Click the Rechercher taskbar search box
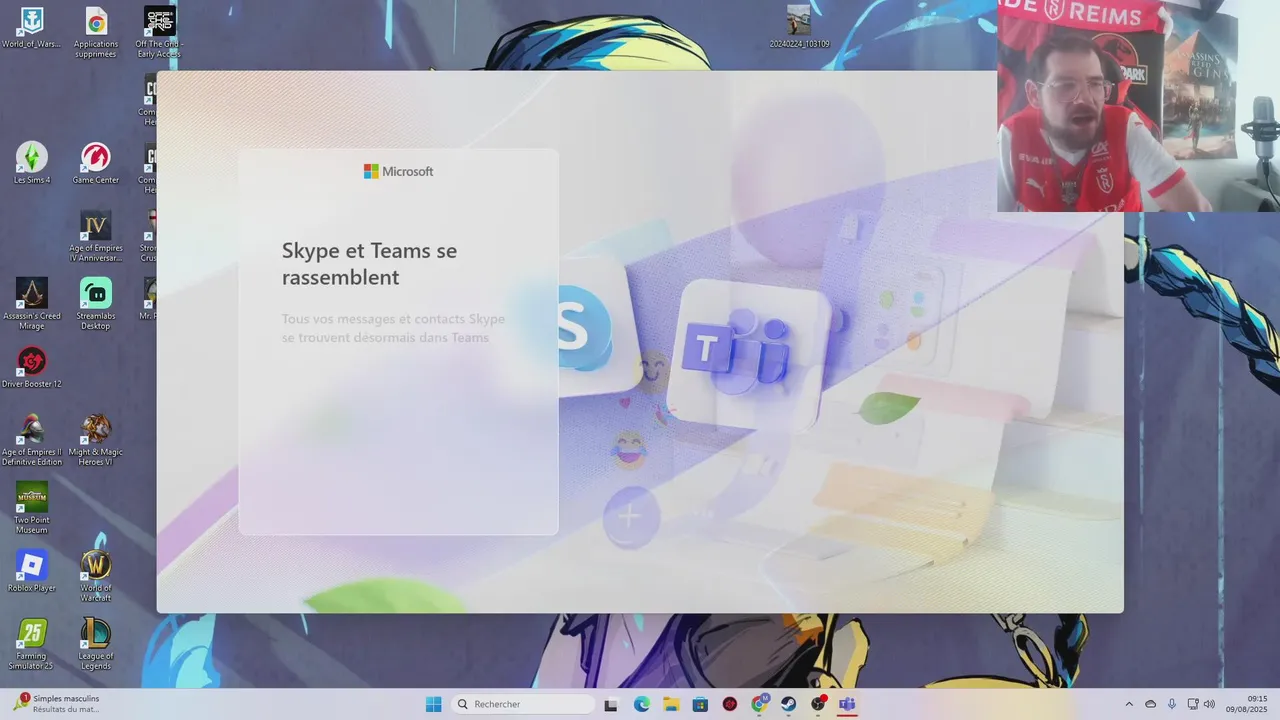This screenshot has width=1280, height=720. [x=523, y=704]
